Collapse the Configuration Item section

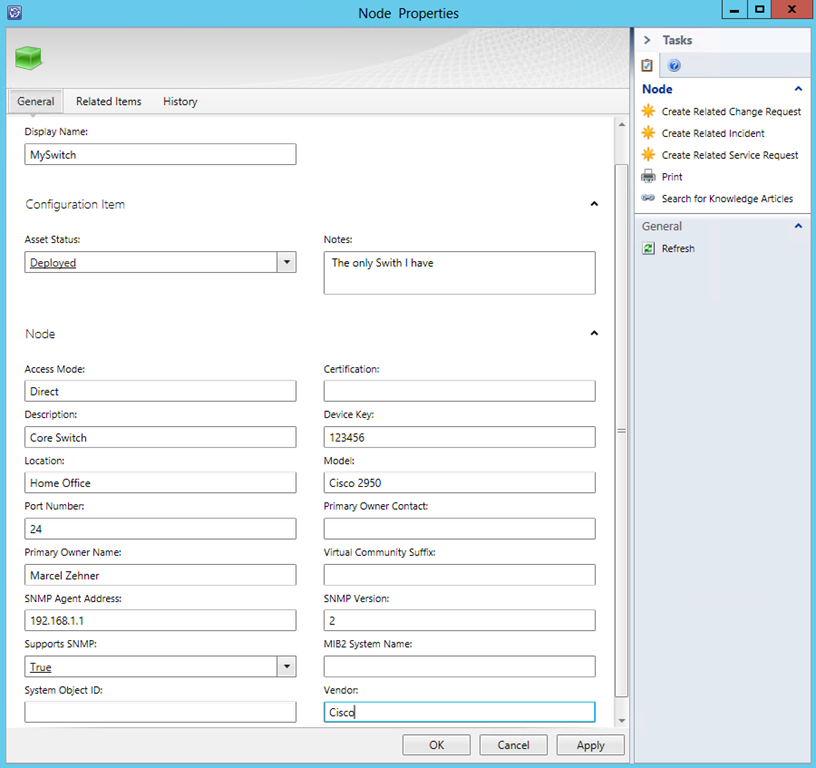(594, 204)
